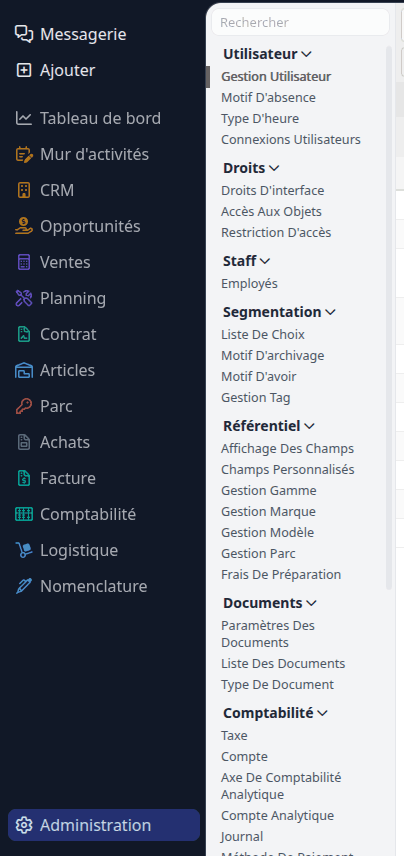Open the Parc key icon
Image resolution: width=404 pixels, height=856 pixels.
[23, 407]
